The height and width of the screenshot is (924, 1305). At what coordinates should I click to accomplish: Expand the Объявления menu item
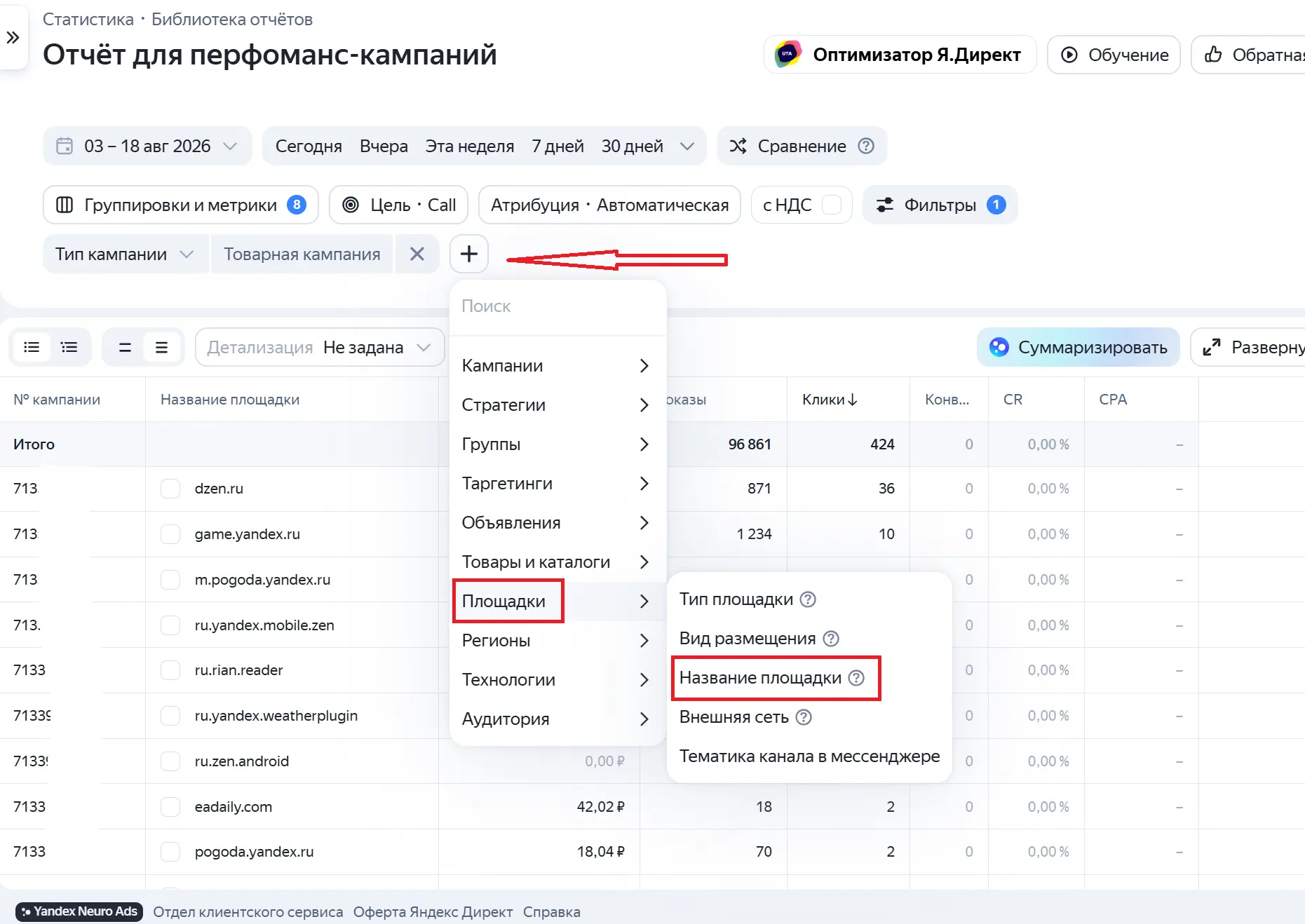pos(557,522)
